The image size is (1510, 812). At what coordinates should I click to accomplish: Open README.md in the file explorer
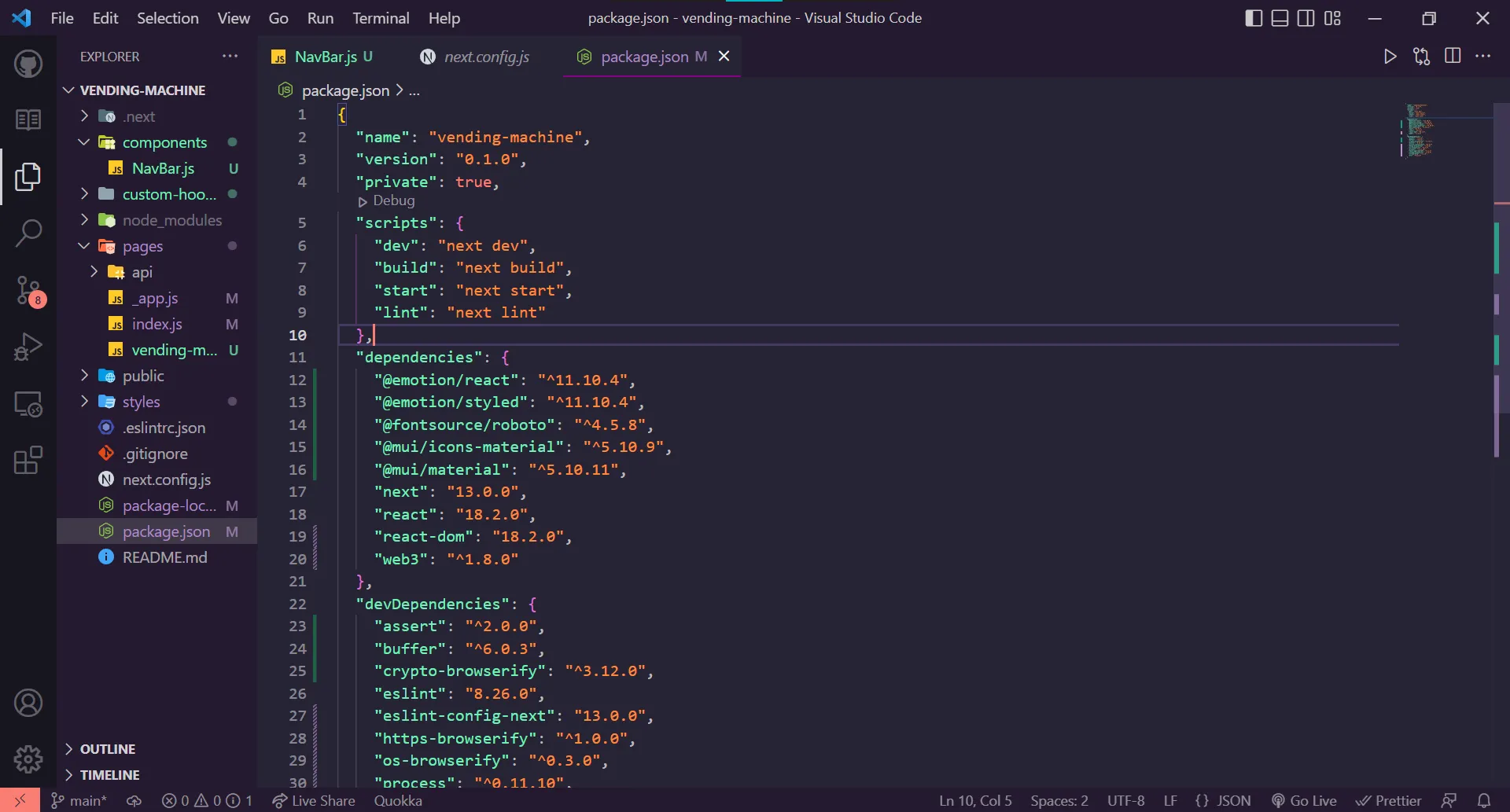point(164,557)
